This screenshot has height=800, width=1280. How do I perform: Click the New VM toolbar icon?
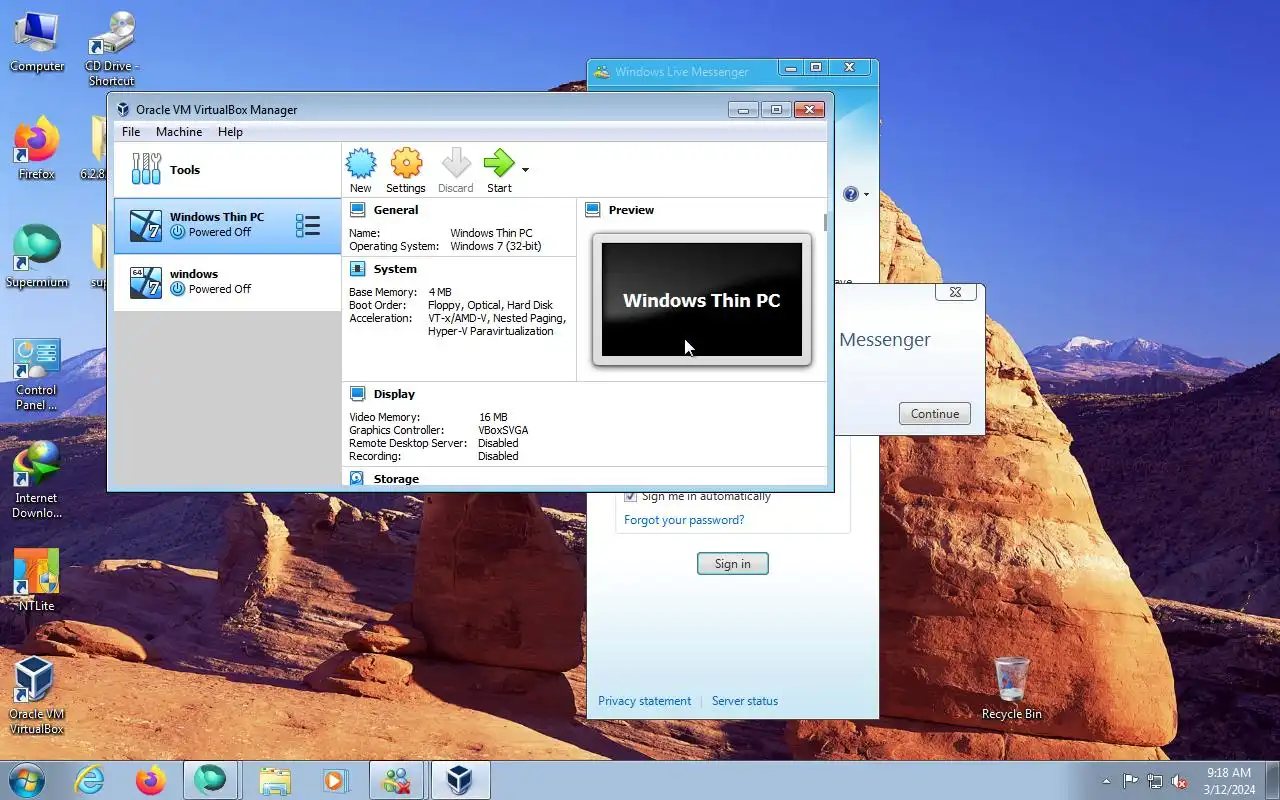point(360,170)
